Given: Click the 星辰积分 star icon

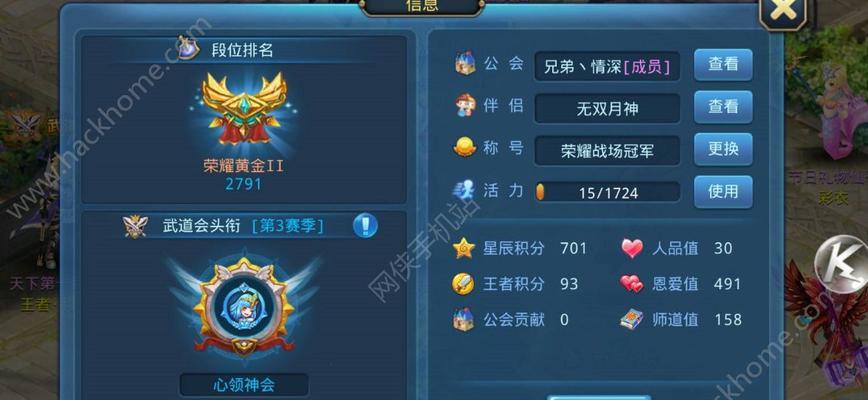Looking at the screenshot, I should (464, 248).
